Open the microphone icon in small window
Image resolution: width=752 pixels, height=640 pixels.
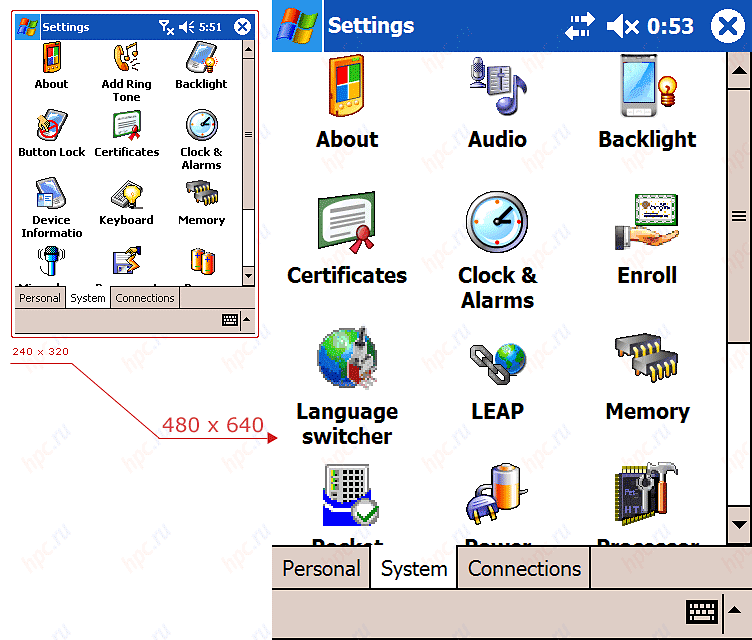[51, 261]
